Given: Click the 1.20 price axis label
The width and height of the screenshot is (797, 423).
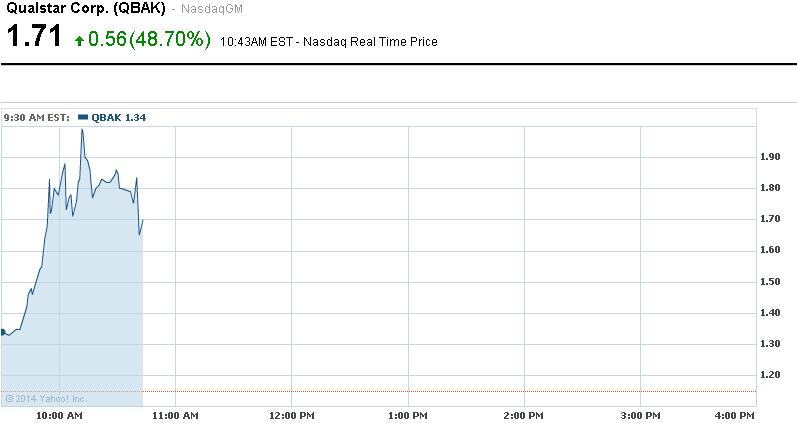Looking at the screenshot, I should (769, 375).
